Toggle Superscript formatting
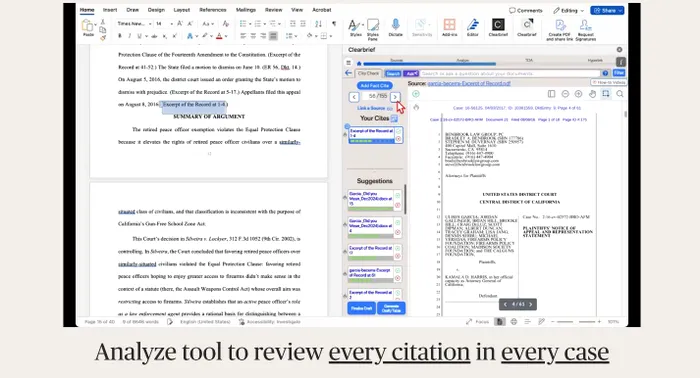This screenshot has height=378, width=700. 175,36
